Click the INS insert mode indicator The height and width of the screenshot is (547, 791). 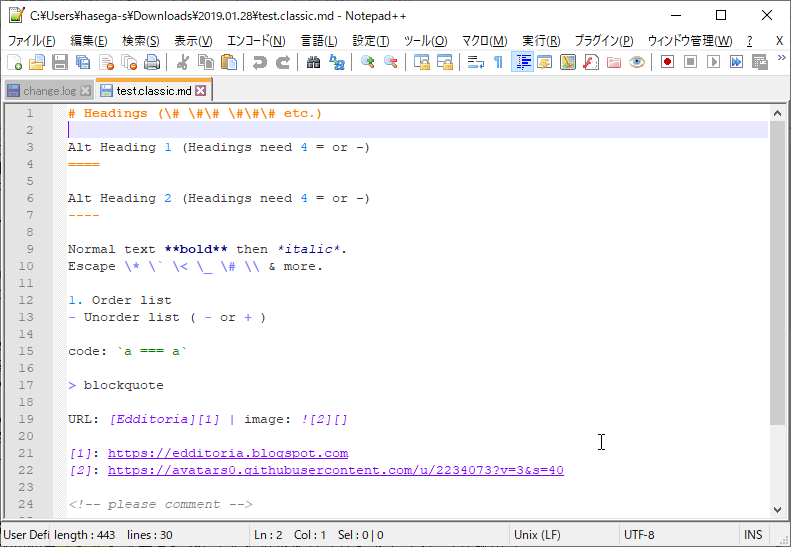click(x=753, y=534)
